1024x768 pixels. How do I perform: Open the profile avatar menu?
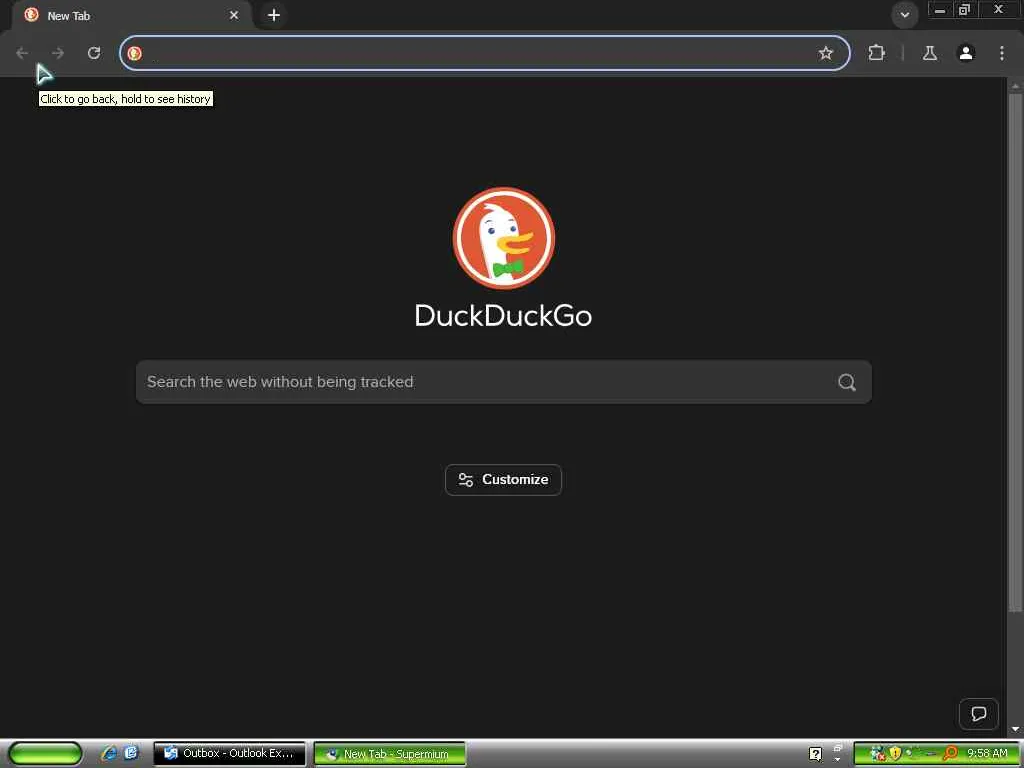click(x=966, y=53)
